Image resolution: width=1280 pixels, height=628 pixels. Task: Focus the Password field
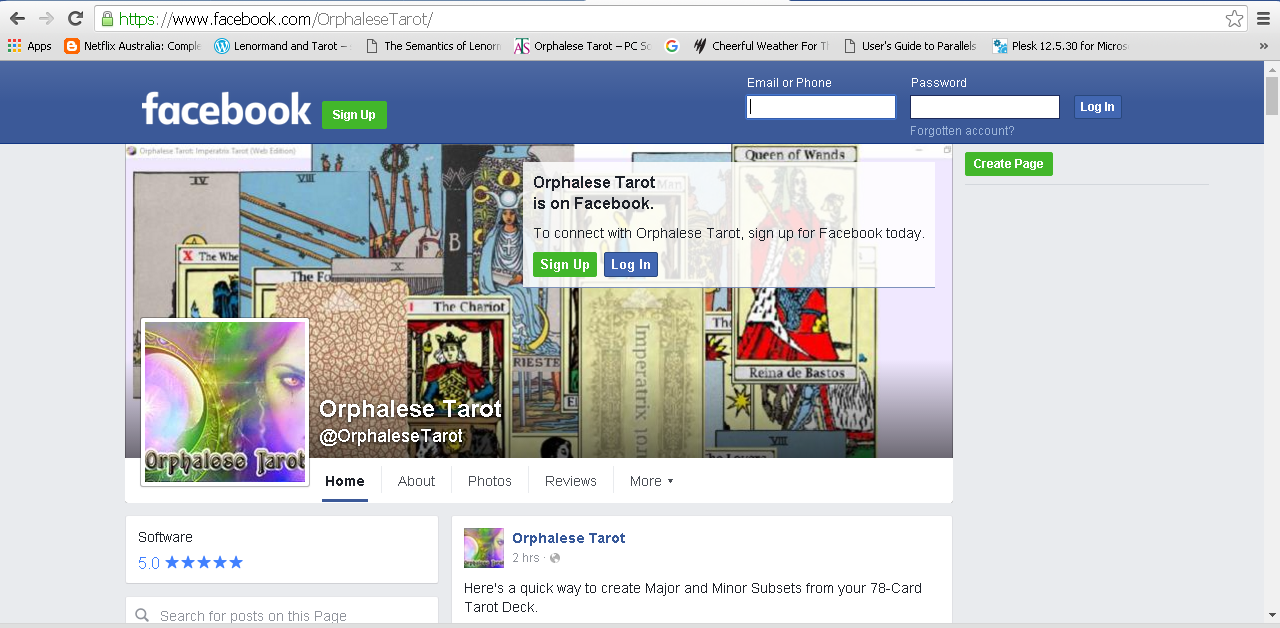click(985, 107)
